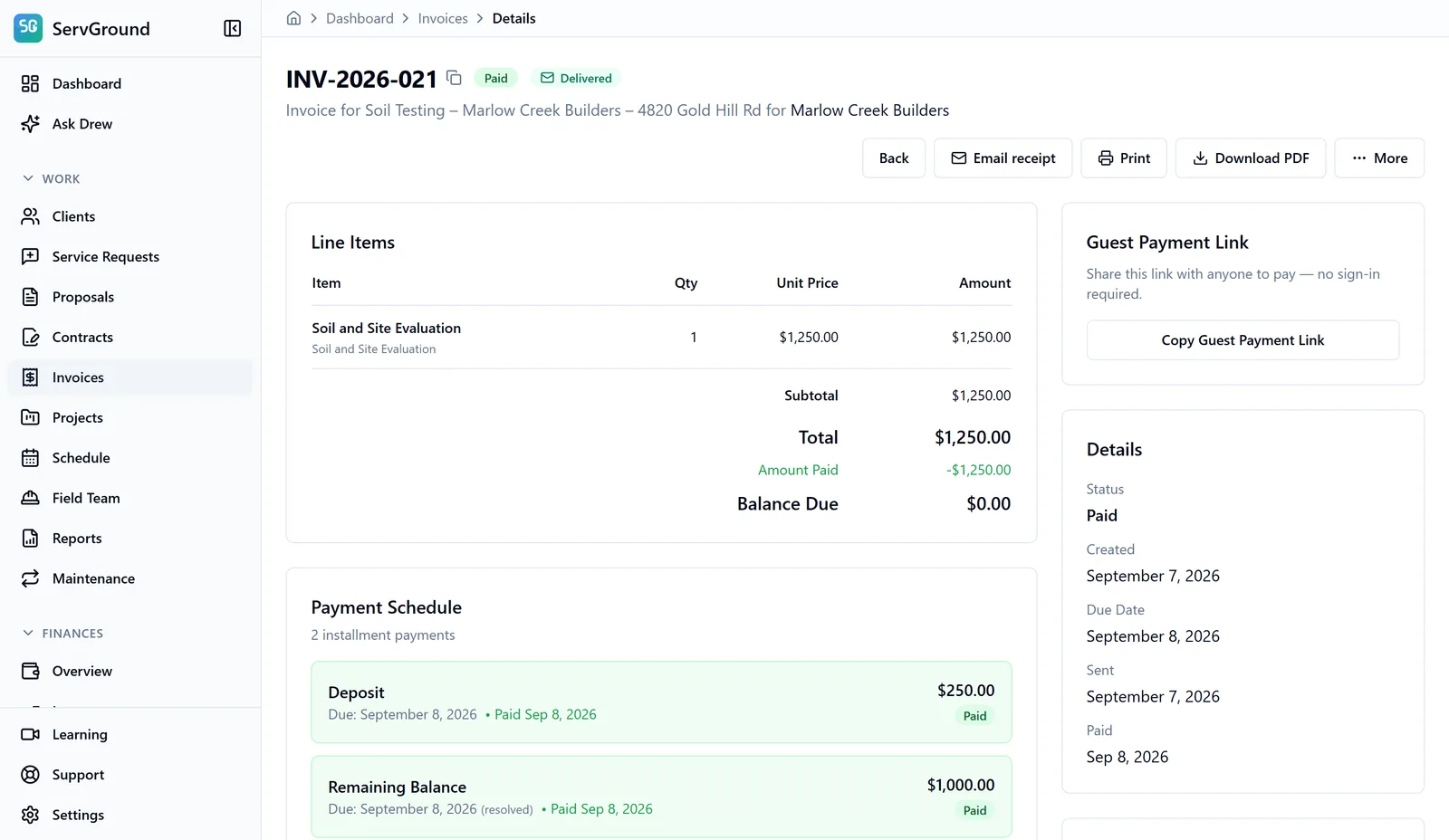This screenshot has height=840, width=1449.
Task: Copy Guest Payment Link
Action: 1243,340
